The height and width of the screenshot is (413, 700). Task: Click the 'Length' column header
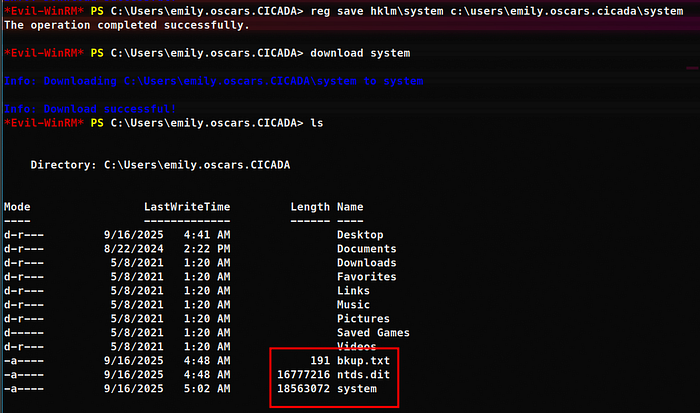point(310,207)
